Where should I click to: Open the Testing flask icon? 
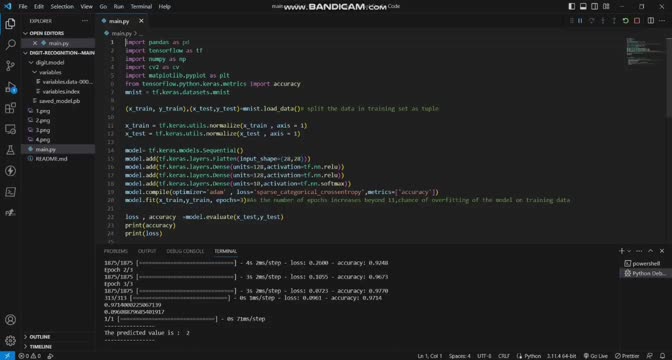(x=10, y=150)
